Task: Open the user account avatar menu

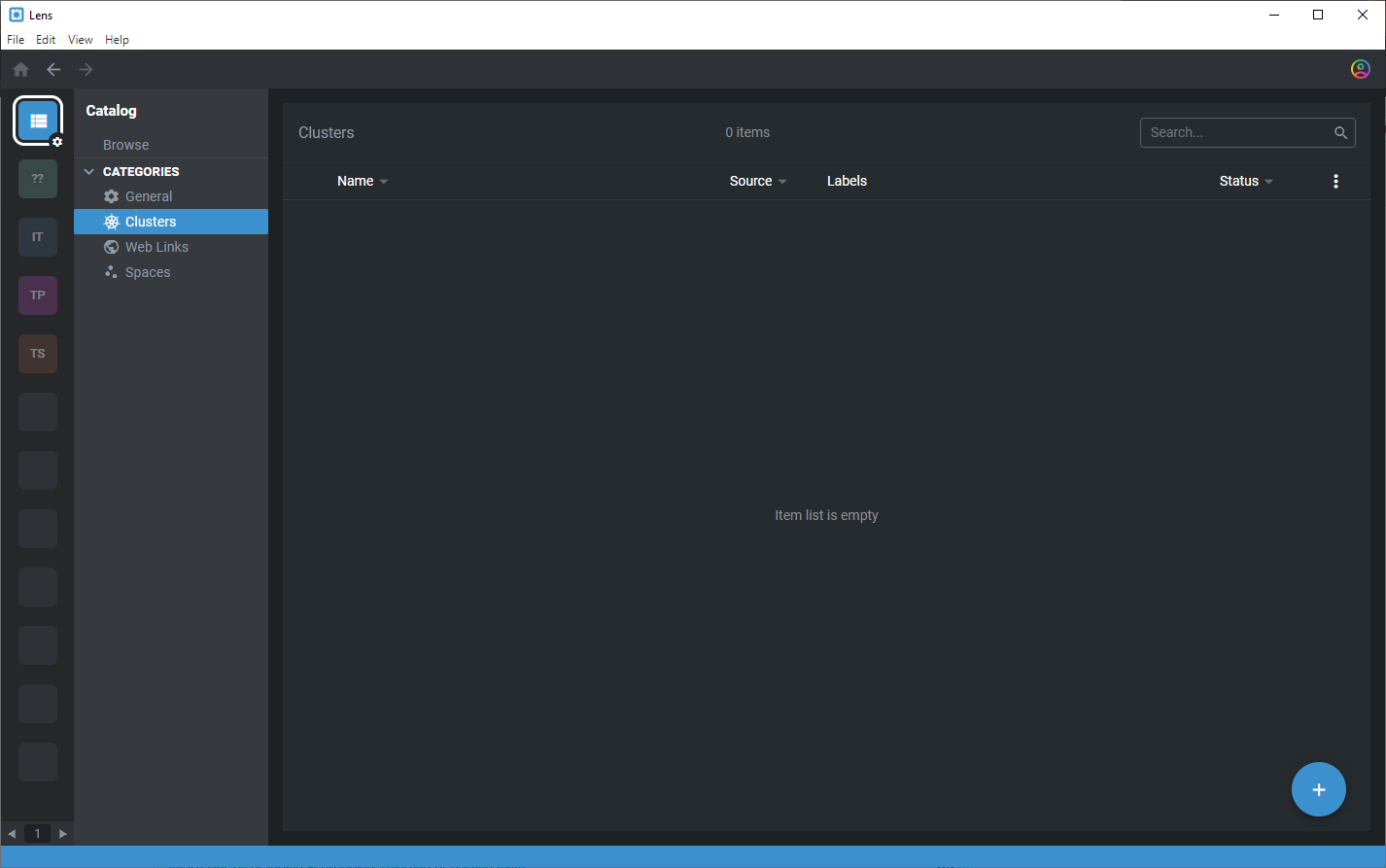Action: 1361,69
